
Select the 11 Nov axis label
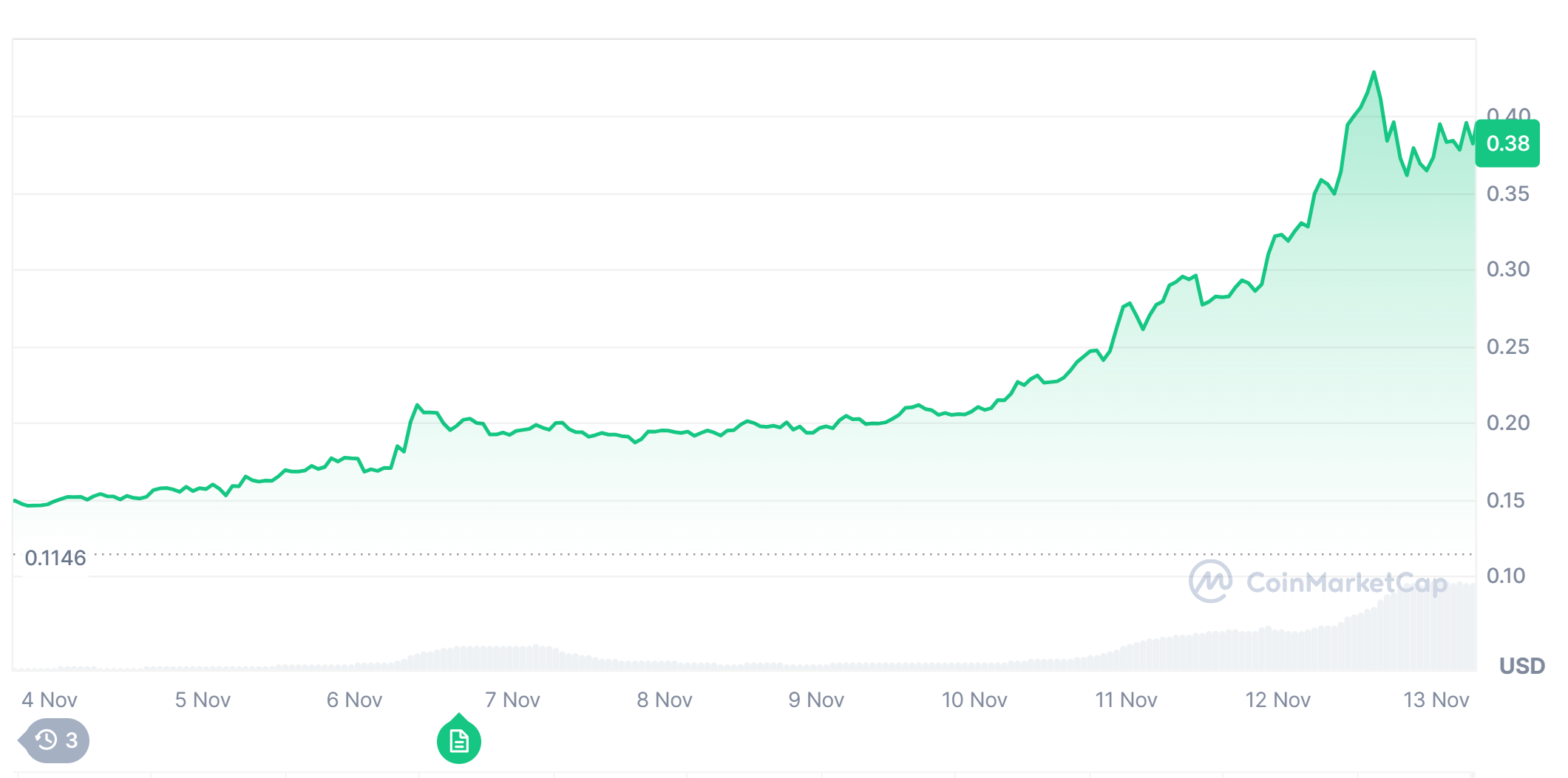point(1126,700)
